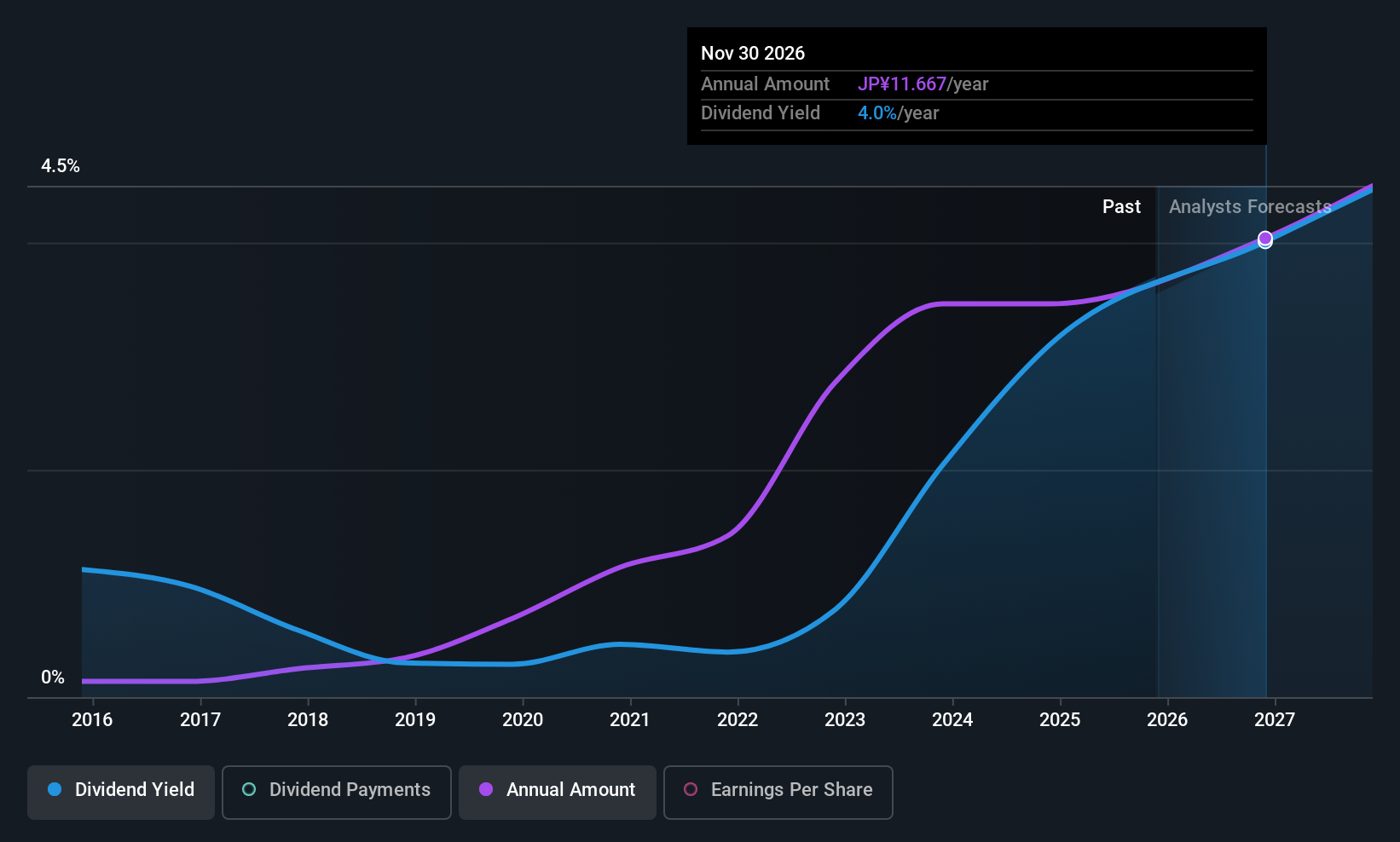This screenshot has height=842, width=1400.
Task: Click the teal Dividend Payments legend circle
Action: click(x=249, y=790)
